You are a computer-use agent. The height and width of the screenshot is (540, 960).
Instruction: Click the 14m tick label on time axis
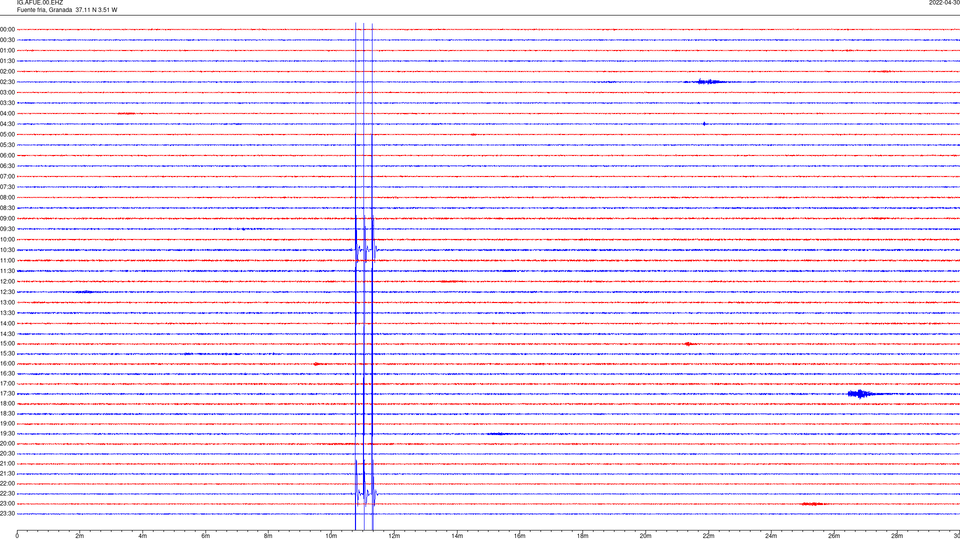tap(457, 536)
